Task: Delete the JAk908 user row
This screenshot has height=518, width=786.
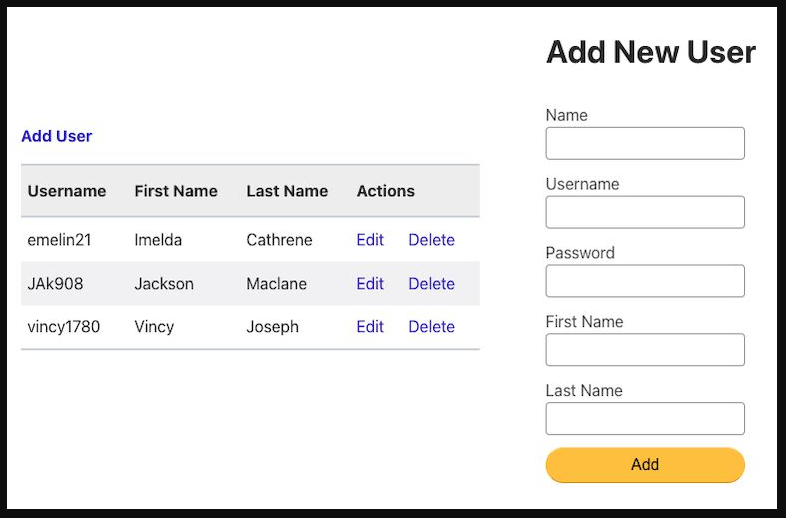Action: (431, 284)
